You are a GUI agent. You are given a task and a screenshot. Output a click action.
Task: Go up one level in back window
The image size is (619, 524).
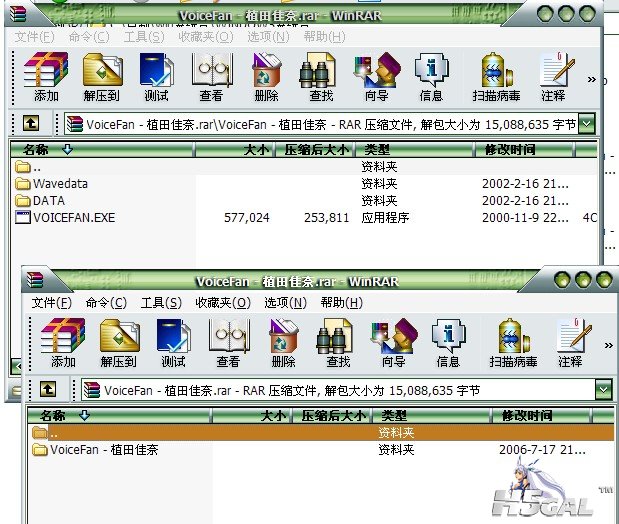(31, 124)
